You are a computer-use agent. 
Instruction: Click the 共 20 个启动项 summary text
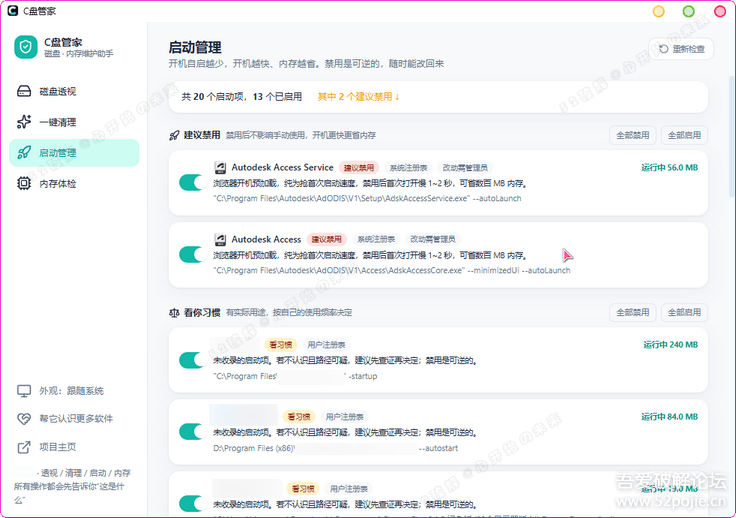tap(242, 97)
